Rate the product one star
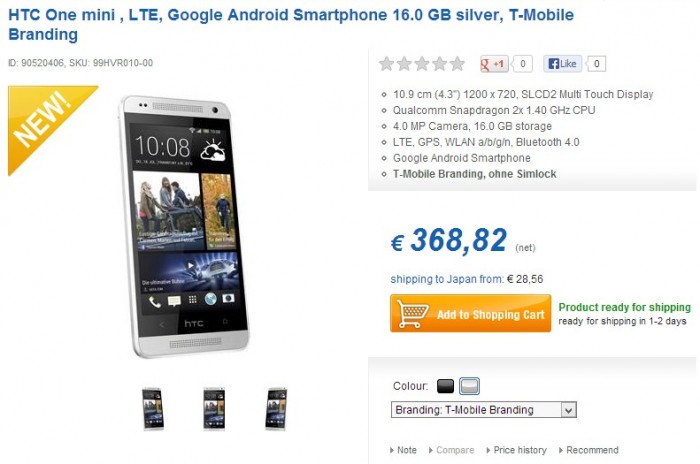 coord(387,64)
